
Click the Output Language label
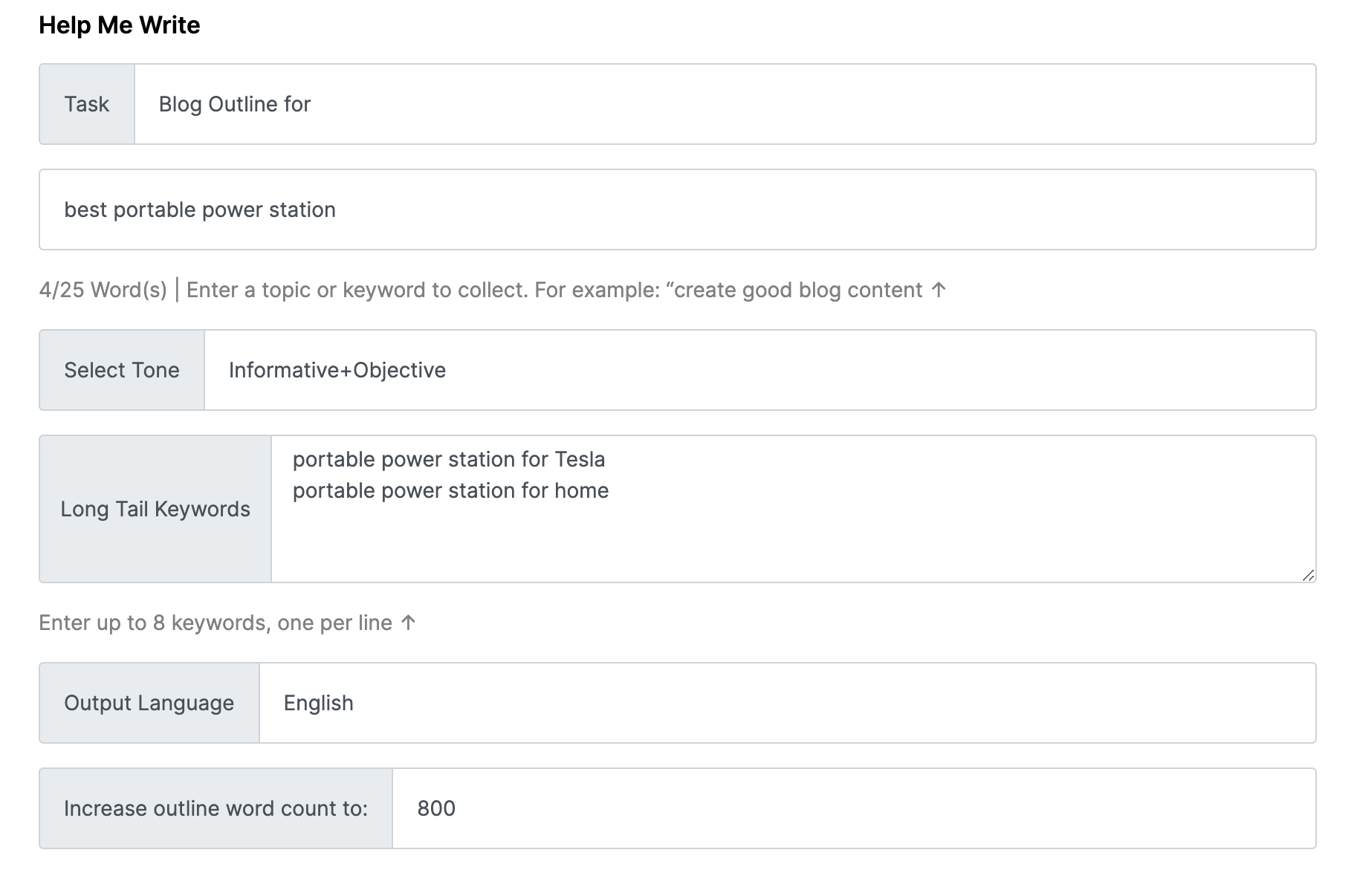tap(149, 703)
